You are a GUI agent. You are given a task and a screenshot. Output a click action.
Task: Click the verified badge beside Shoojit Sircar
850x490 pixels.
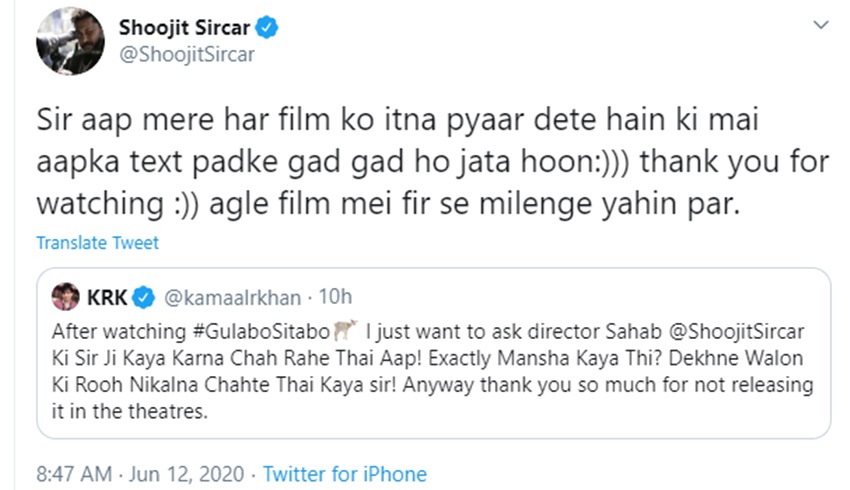(x=268, y=28)
